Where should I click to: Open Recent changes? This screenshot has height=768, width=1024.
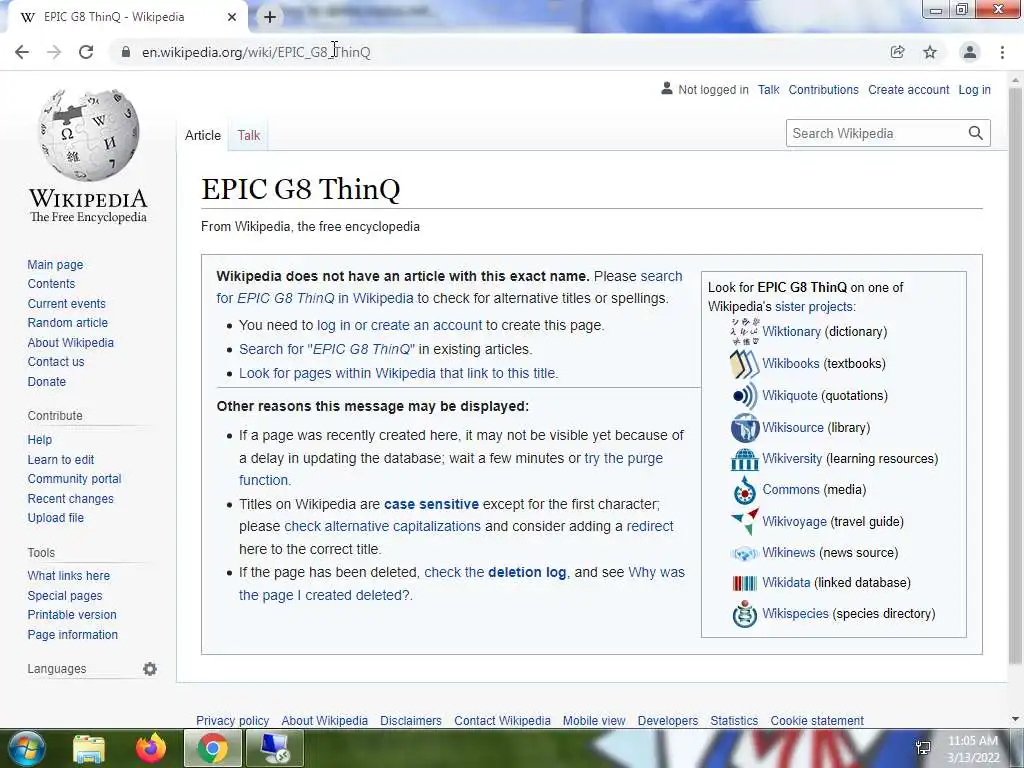click(71, 499)
